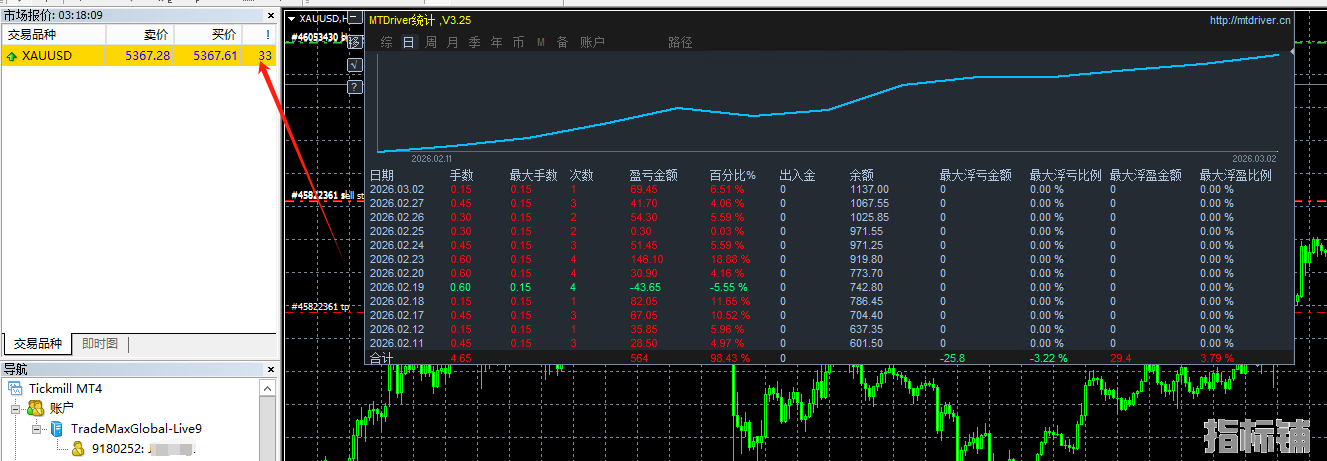Click the TradeMaxGlobal-Live9 server icon
The height and width of the screenshot is (461, 1327).
pyautogui.click(x=57, y=428)
